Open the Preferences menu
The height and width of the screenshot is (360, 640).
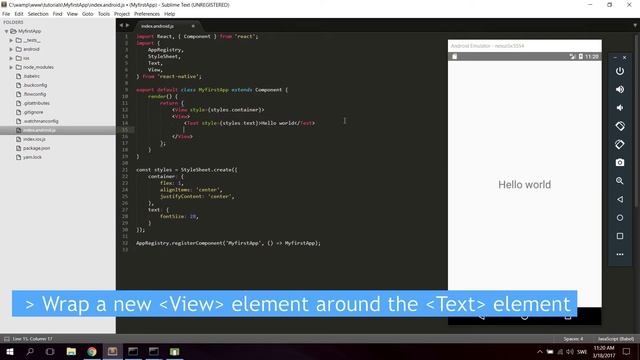click(147, 14)
